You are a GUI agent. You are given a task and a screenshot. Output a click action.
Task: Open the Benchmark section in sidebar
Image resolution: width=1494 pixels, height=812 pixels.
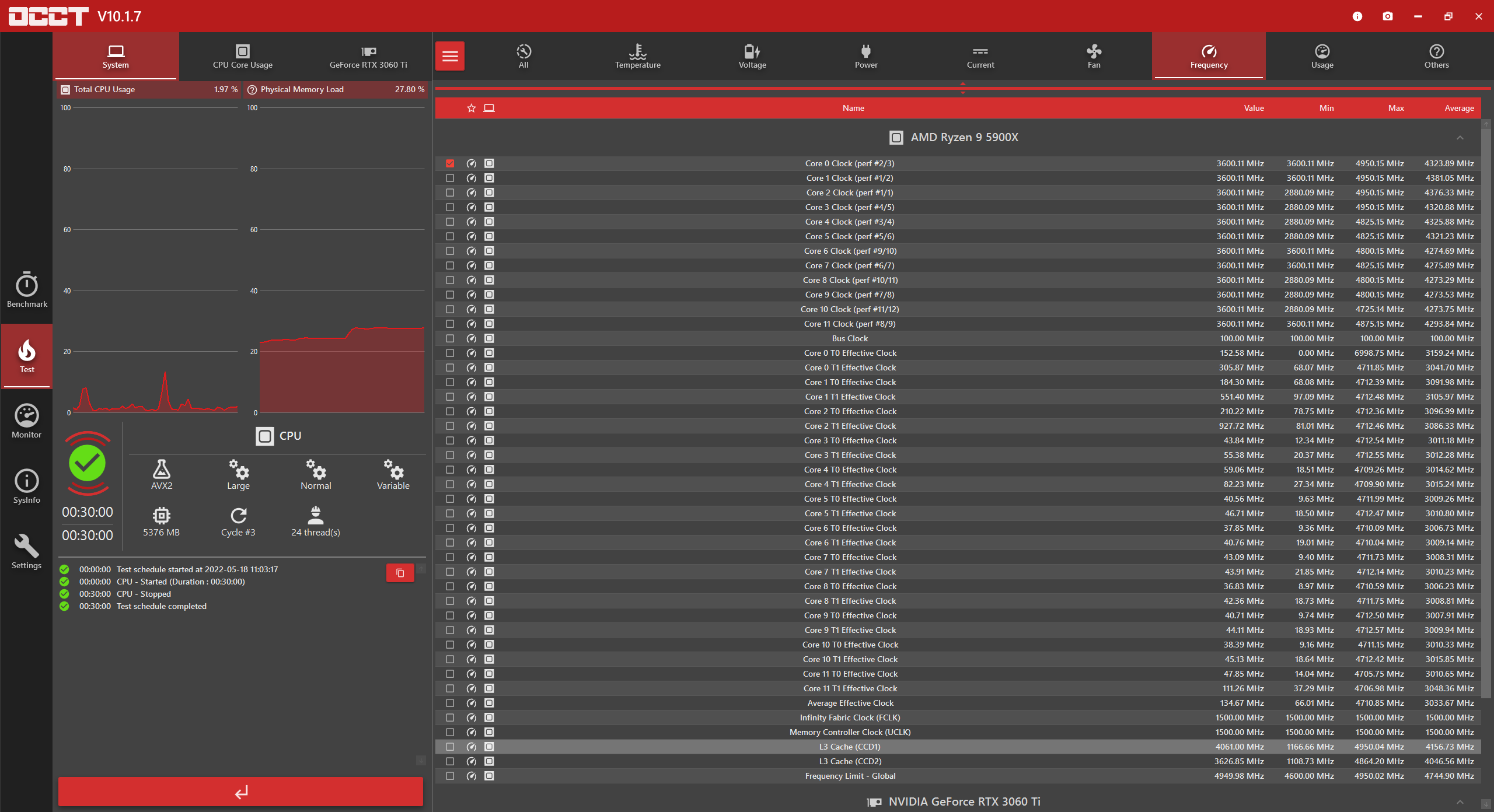(27, 290)
